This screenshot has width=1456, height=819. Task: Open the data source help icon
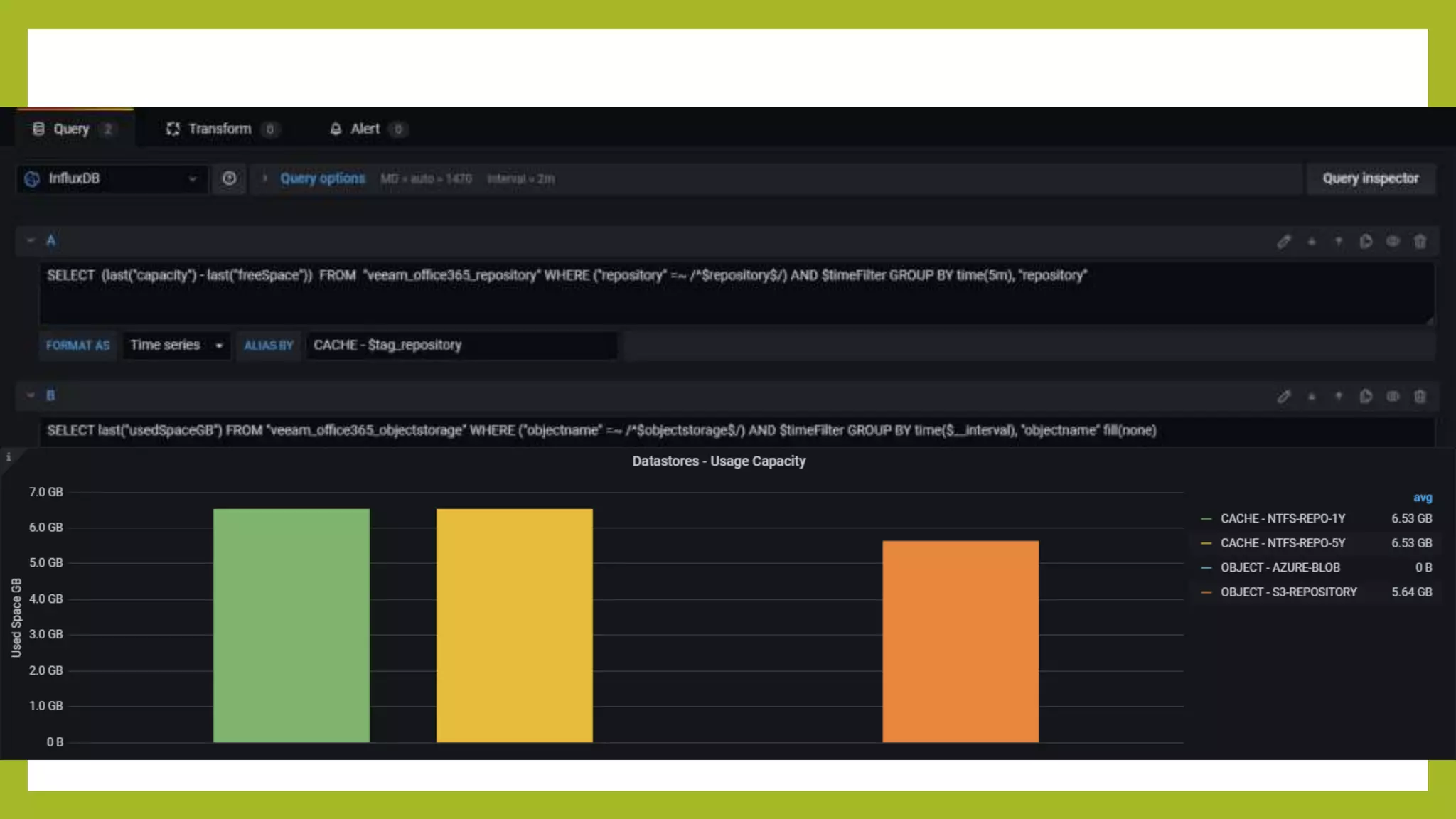click(x=229, y=178)
